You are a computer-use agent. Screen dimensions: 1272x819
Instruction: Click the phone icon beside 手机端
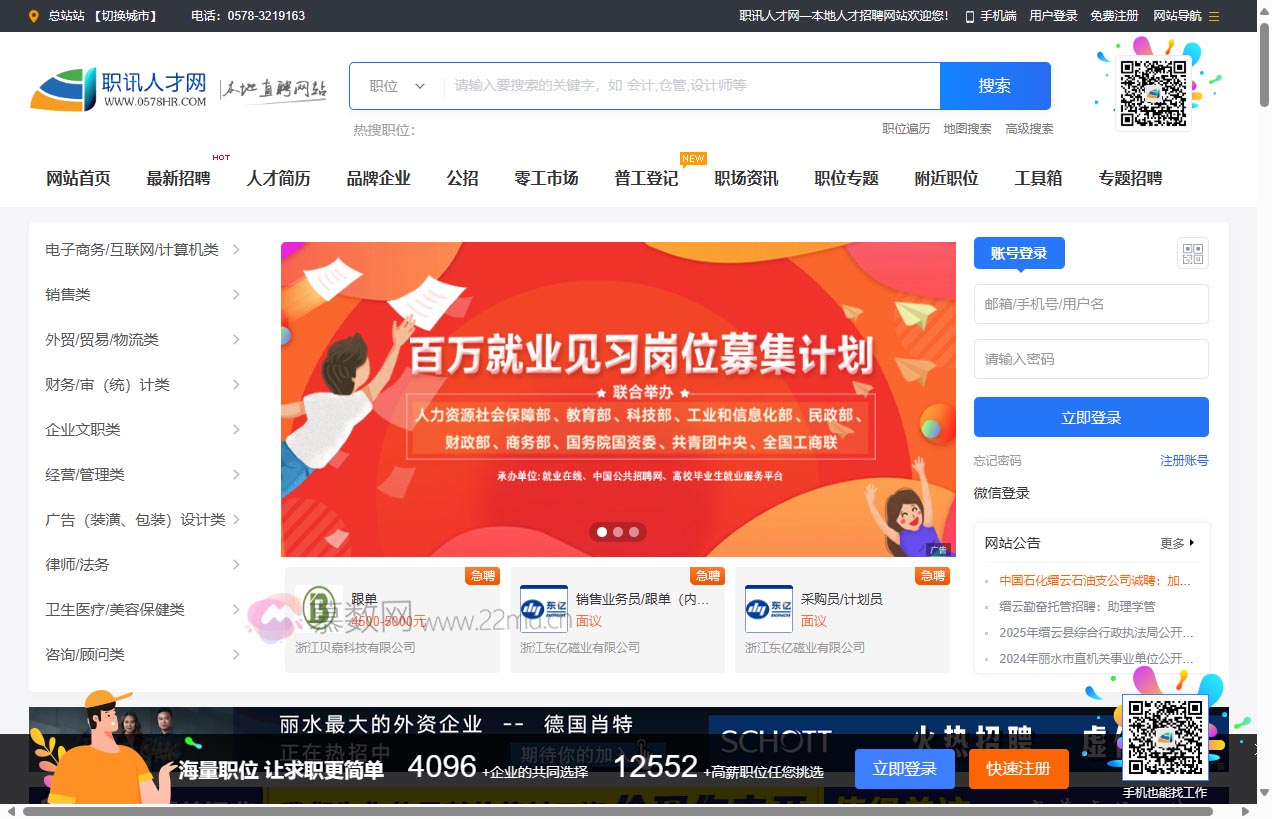[968, 16]
